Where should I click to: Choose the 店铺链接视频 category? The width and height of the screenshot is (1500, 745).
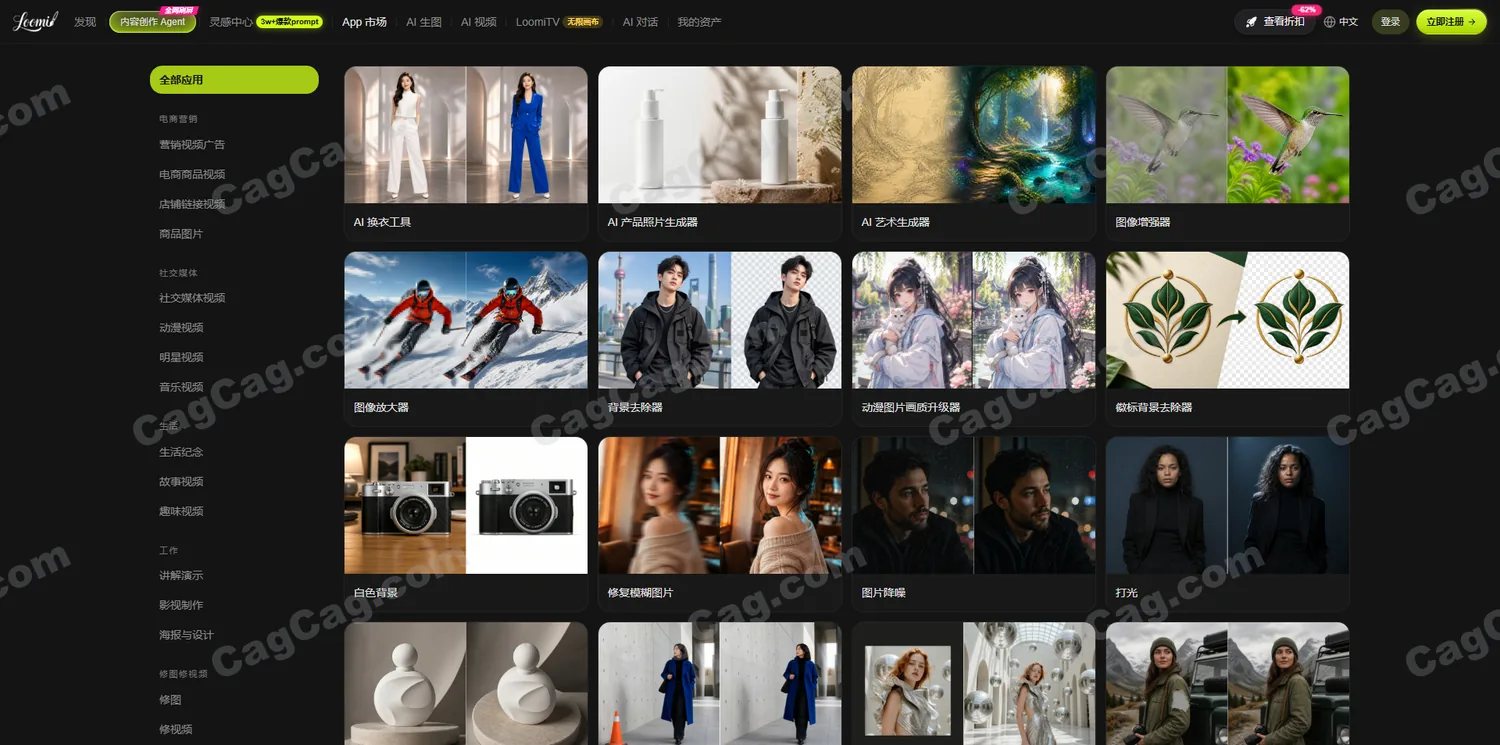(192, 204)
